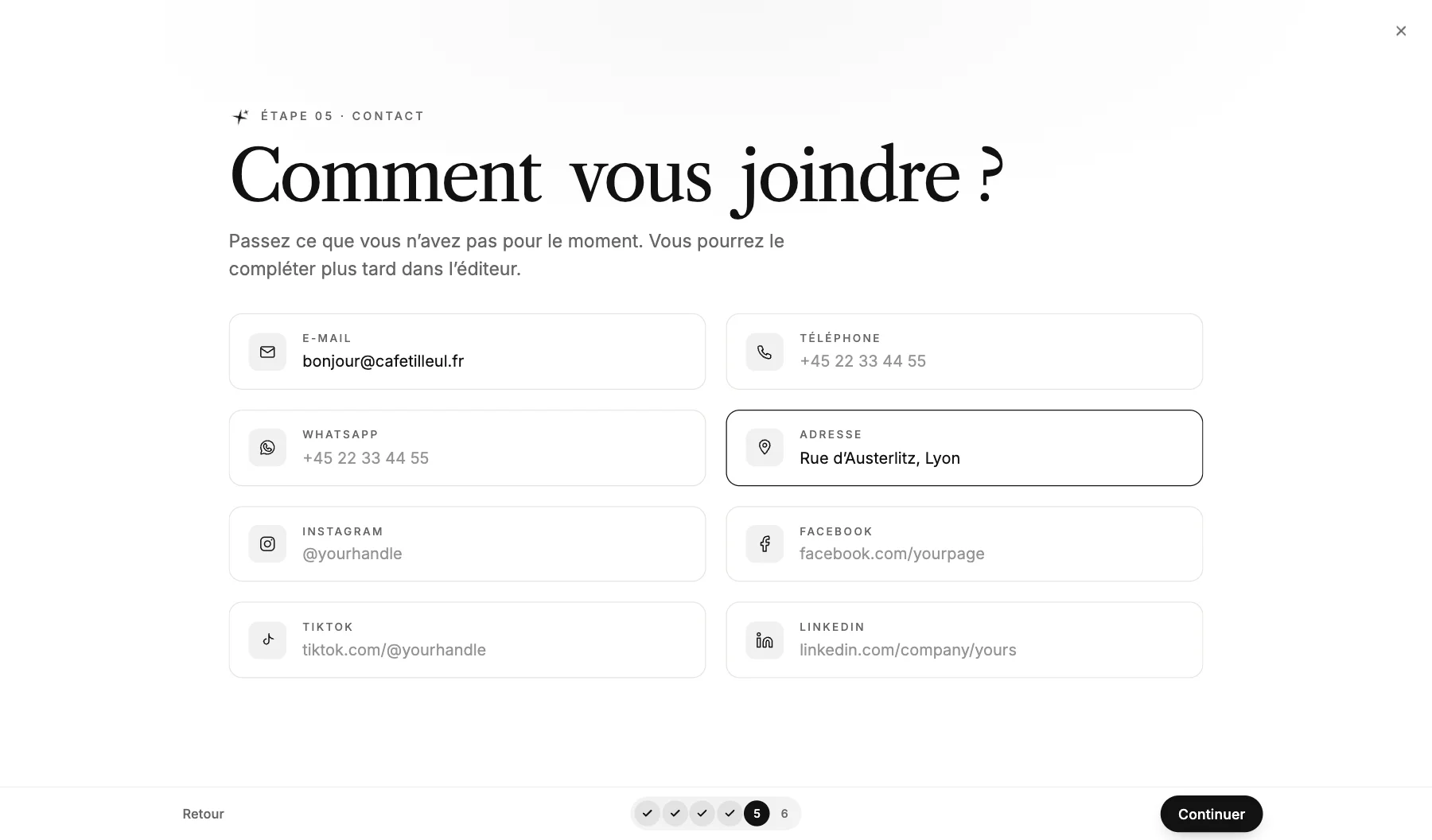The image size is (1432, 840).
Task: Focus the TikTok handle input
Action: pos(467,640)
